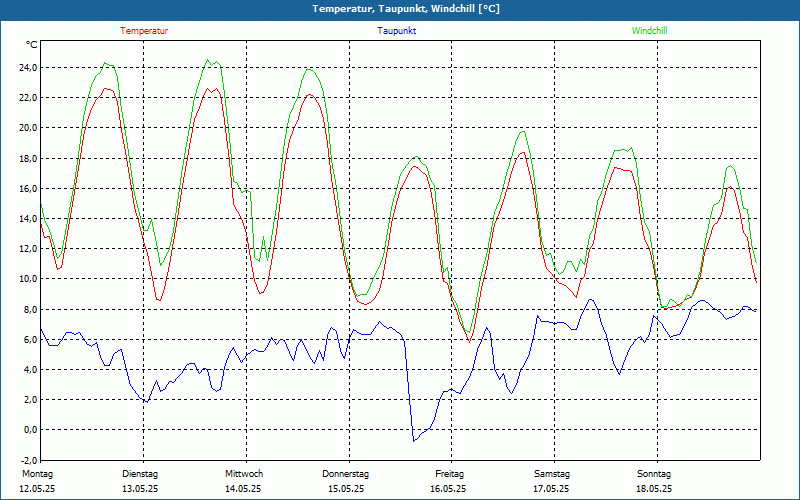Click the 12,0 y-axis value
The width and height of the screenshot is (800, 500).
point(28,248)
